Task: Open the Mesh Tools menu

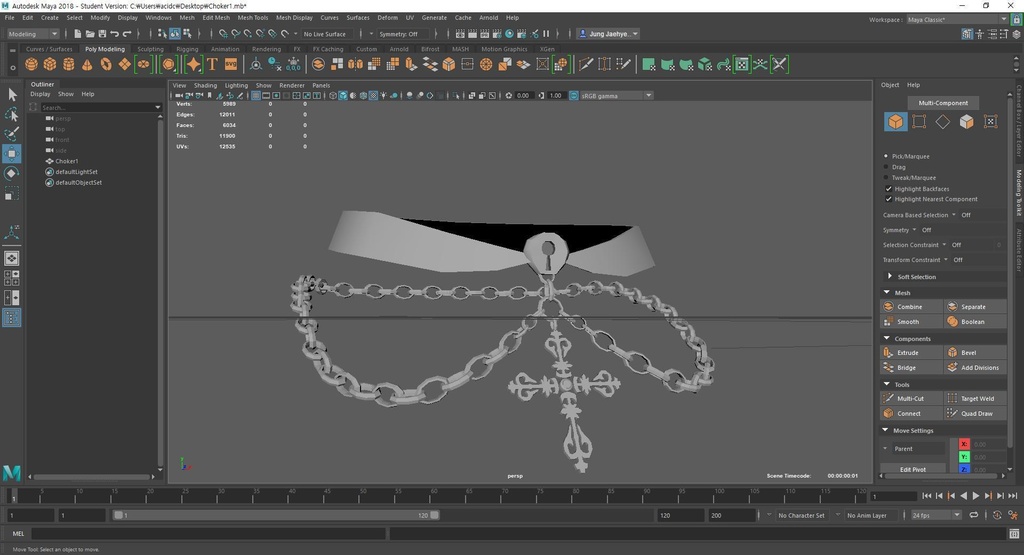Action: coord(252,18)
